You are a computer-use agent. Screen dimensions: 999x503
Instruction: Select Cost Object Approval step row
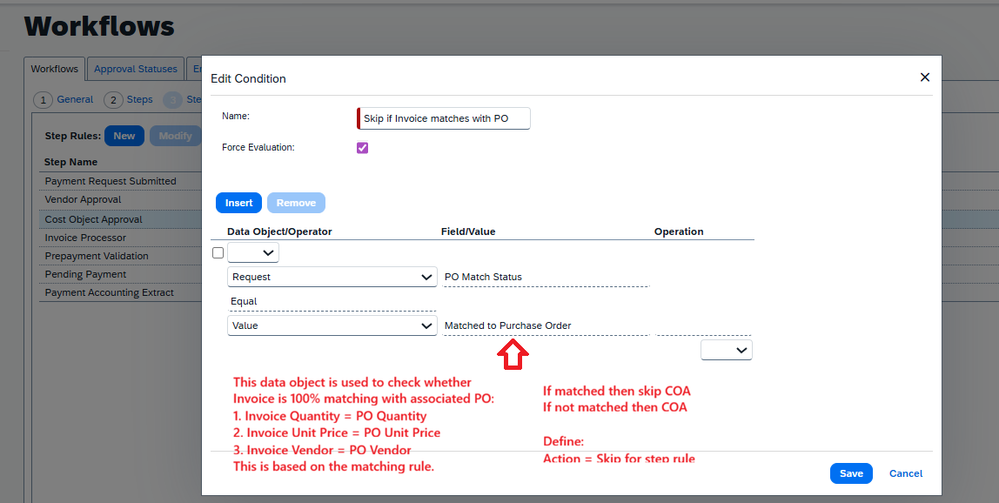(x=120, y=219)
